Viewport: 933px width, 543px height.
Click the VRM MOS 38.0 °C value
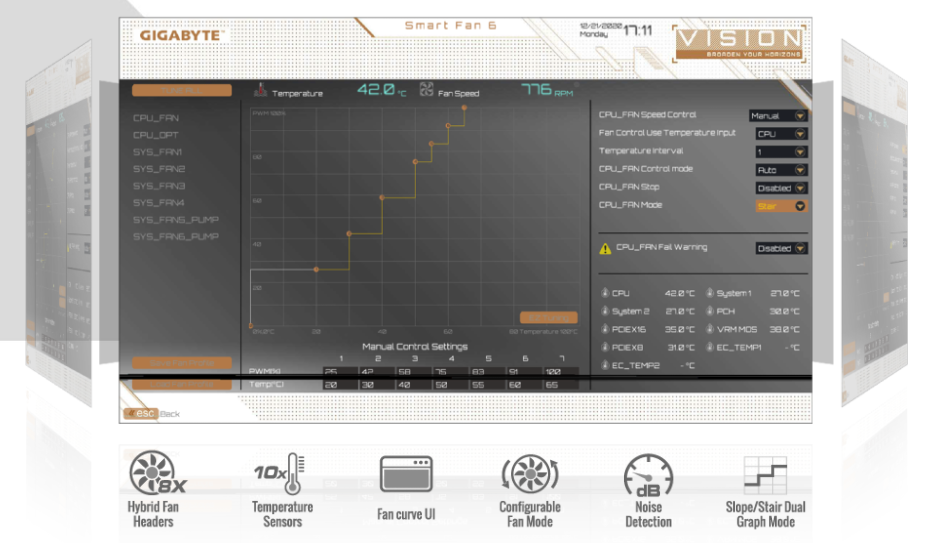coord(784,329)
